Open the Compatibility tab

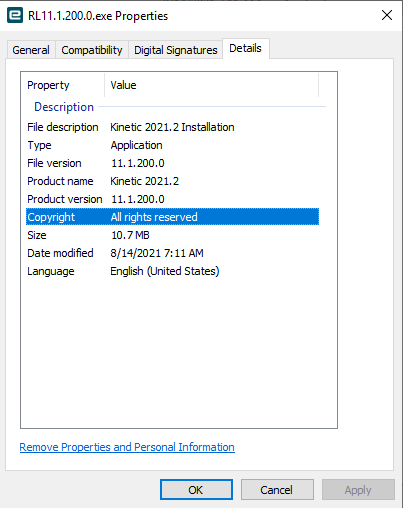pos(92,50)
